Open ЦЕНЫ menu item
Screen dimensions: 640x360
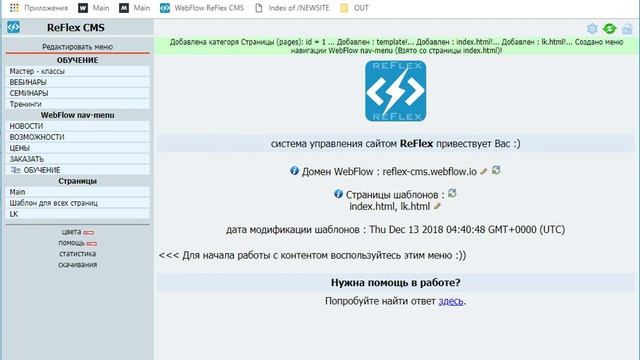78,148
